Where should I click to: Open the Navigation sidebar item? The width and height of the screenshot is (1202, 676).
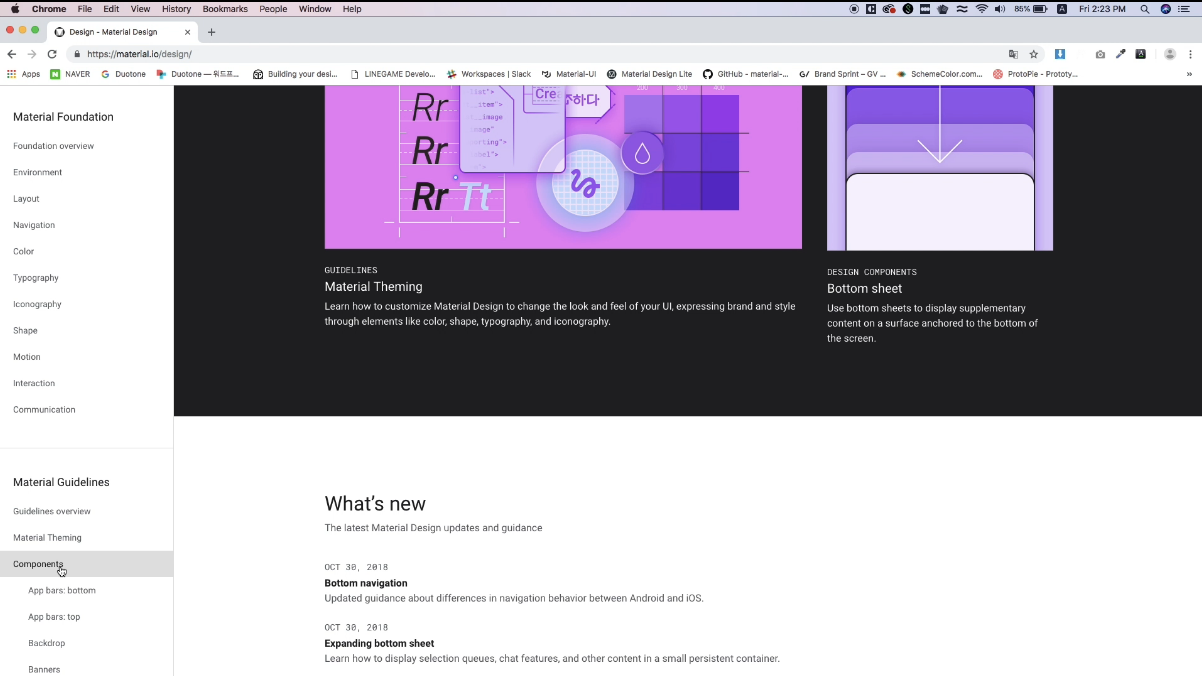(34, 225)
